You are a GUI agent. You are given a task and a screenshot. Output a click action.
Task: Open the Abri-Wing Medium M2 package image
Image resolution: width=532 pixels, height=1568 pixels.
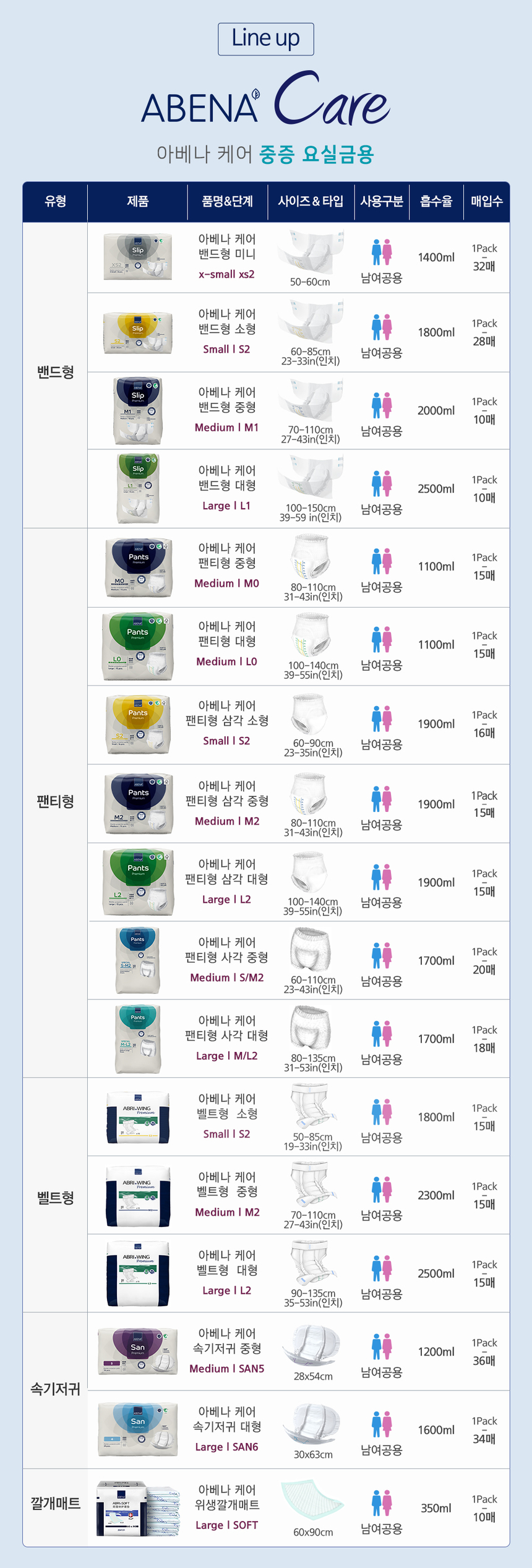pos(138,1196)
